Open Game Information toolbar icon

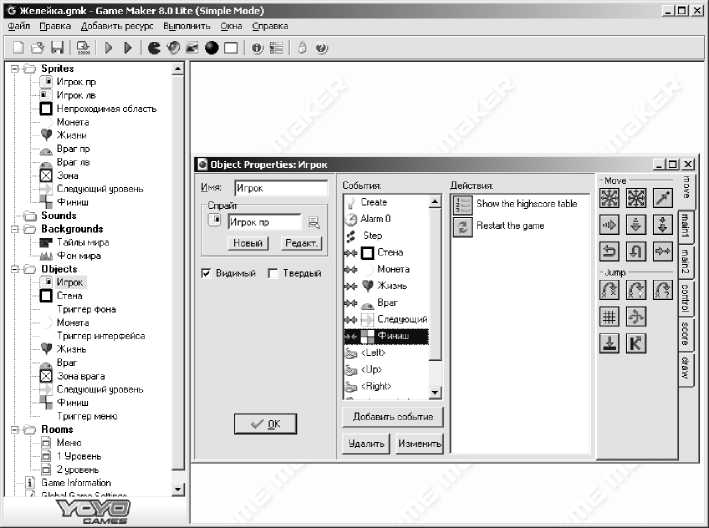(257, 47)
